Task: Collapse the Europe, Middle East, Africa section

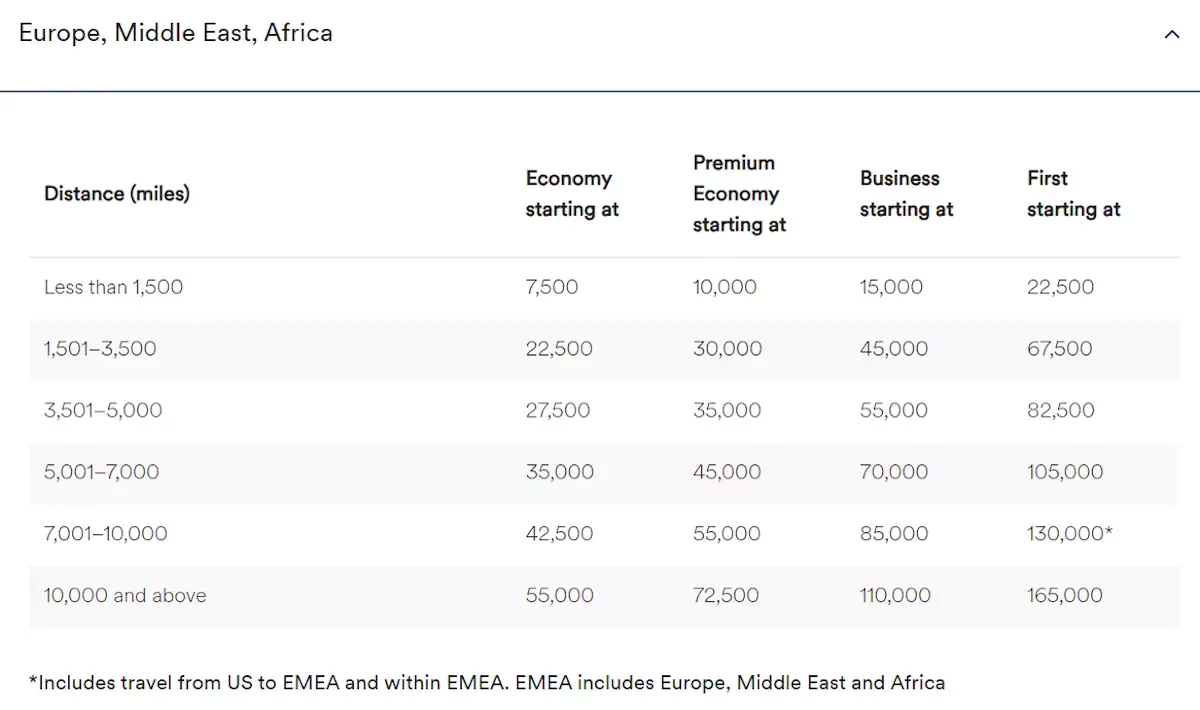Action: (1172, 35)
